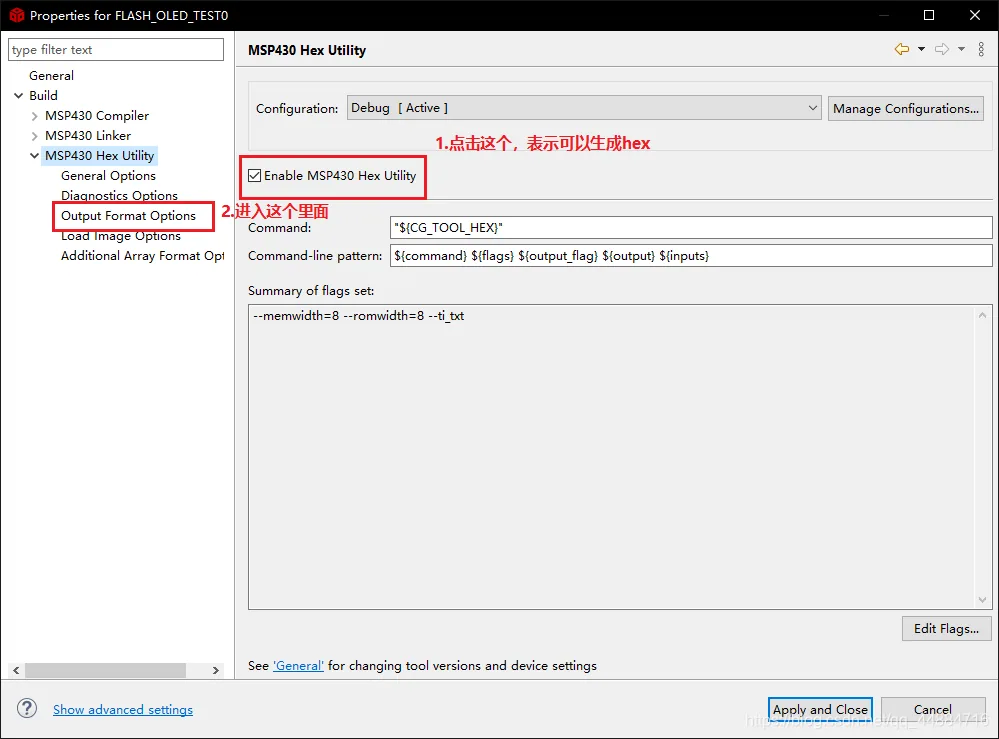Click Apply and Close button

(820, 709)
